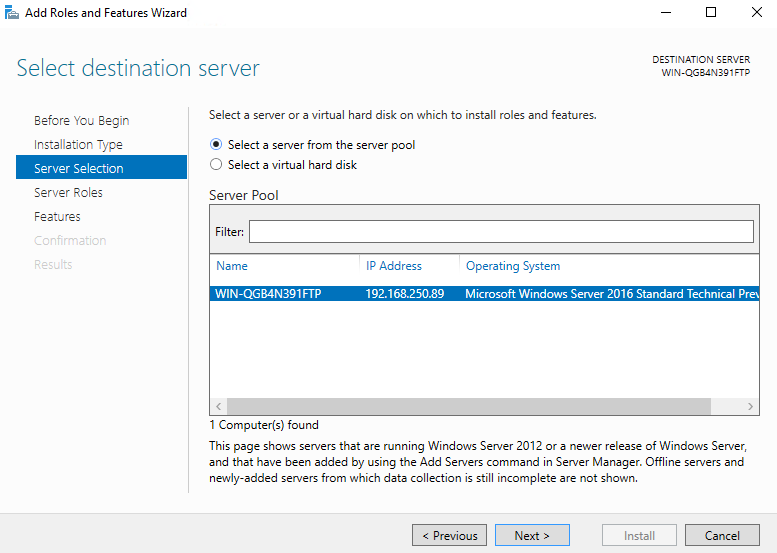Image resolution: width=777 pixels, height=553 pixels.
Task: Click the horizontal scrollbar thumb
Action: tap(469, 406)
